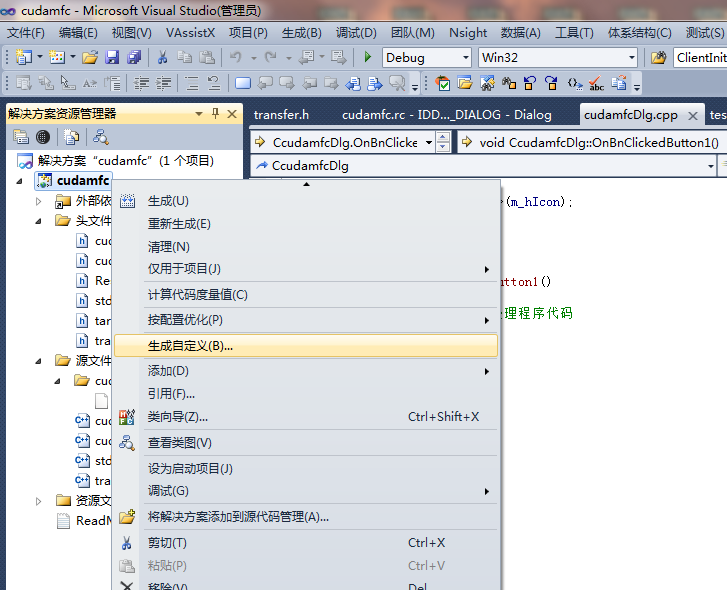Screen dimensions: 727x590
Task: Click the spell check abc icon
Action: coord(596,84)
